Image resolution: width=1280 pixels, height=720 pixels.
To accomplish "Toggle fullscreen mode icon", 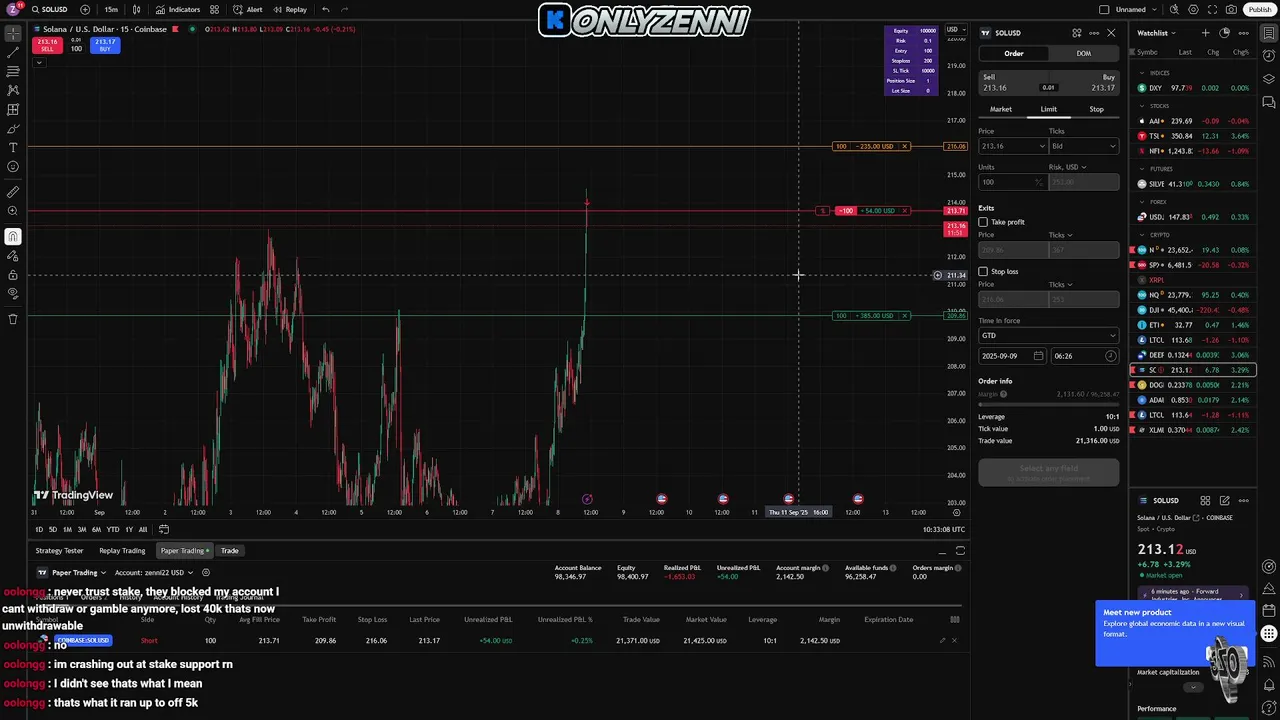I will pos(1212,10).
